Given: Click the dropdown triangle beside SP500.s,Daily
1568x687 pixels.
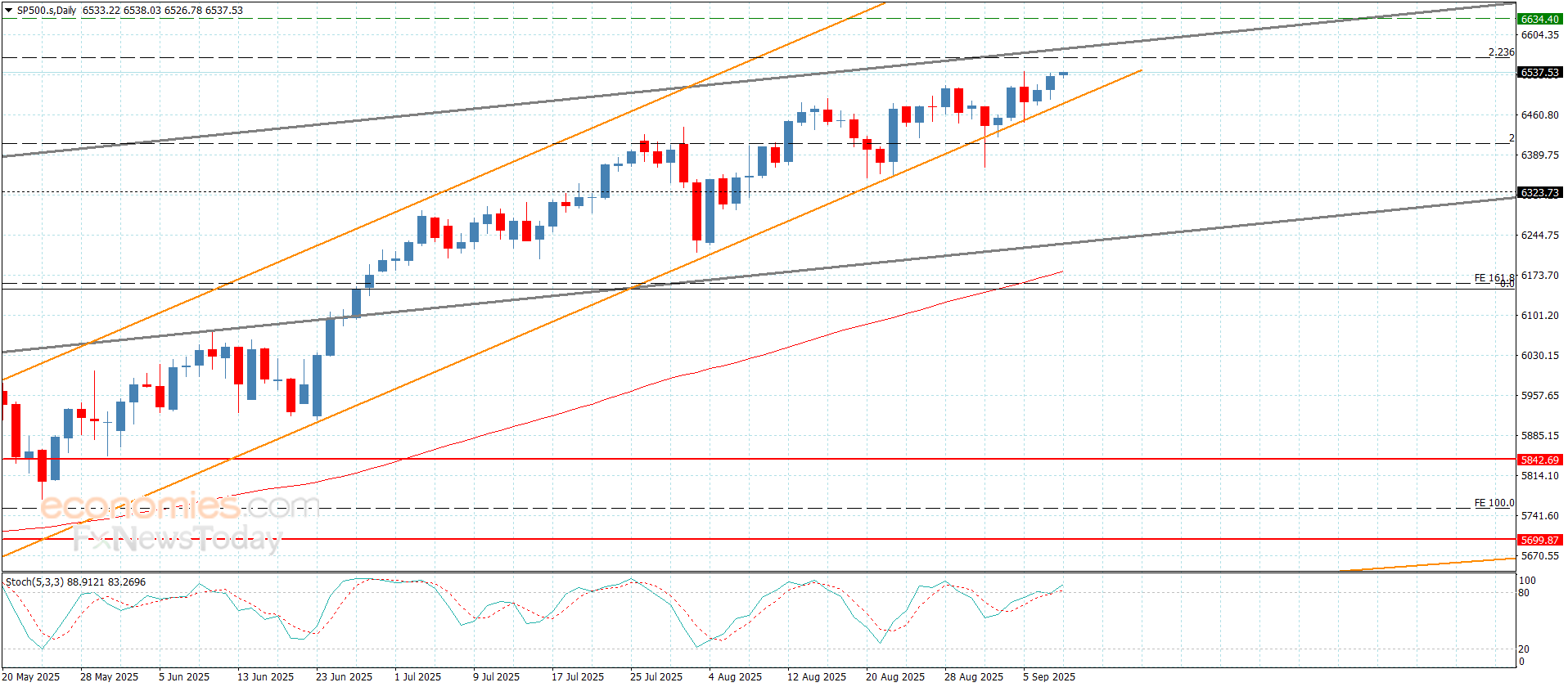Looking at the screenshot, I should [x=9, y=11].
